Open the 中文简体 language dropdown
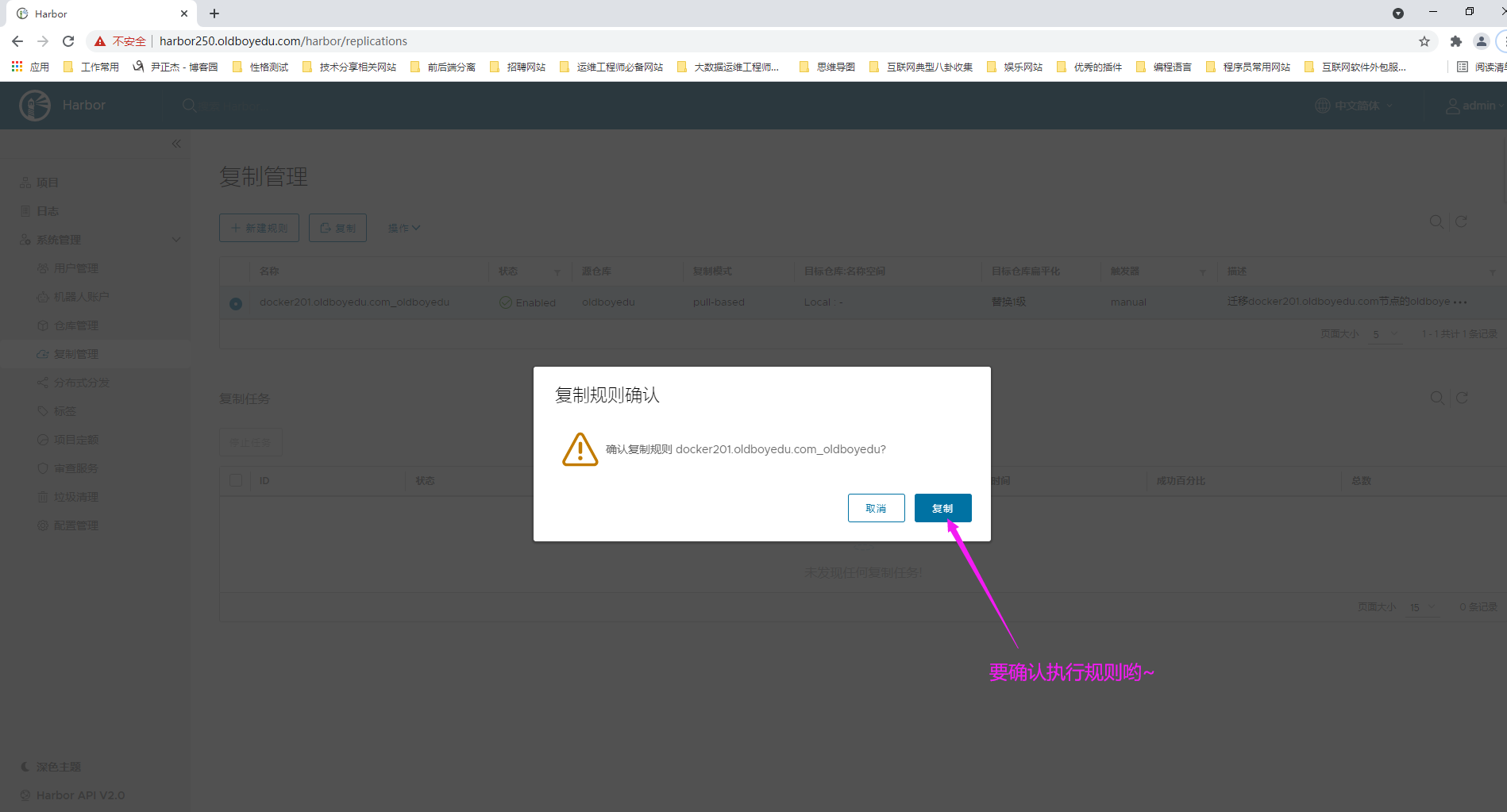The width and height of the screenshot is (1507, 812). 1355,106
